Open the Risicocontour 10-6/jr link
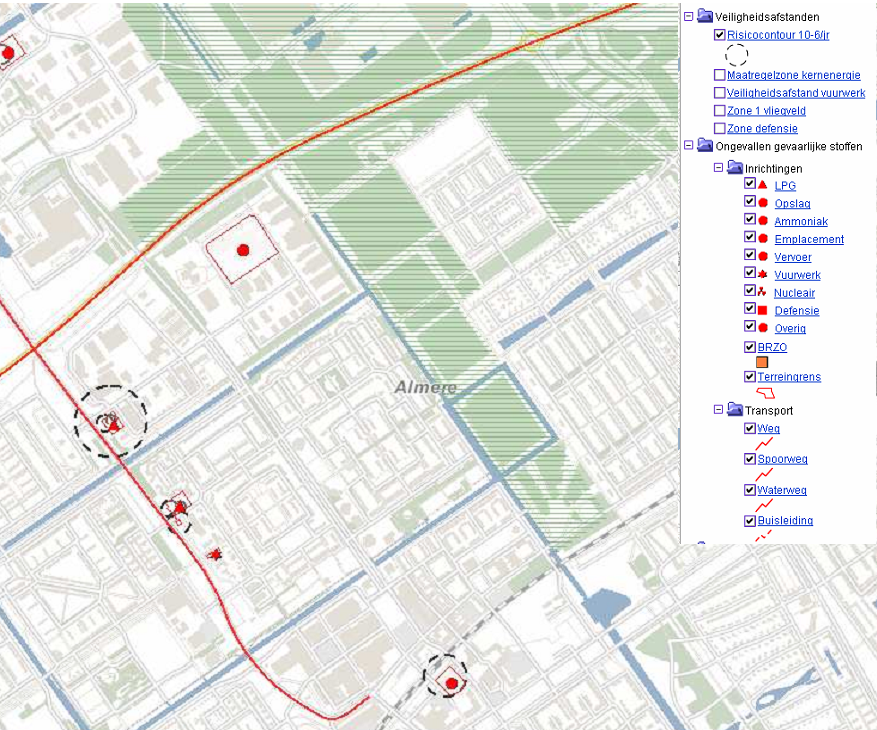 pyautogui.click(x=778, y=35)
